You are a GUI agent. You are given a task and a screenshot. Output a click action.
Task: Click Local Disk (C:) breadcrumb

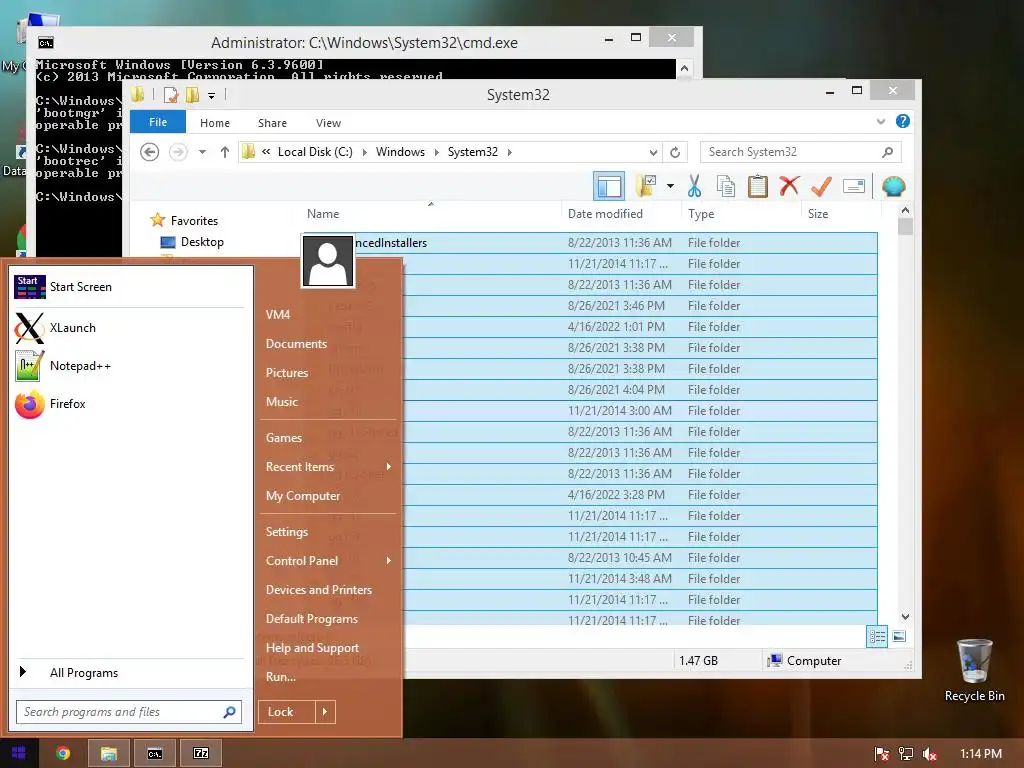click(315, 152)
